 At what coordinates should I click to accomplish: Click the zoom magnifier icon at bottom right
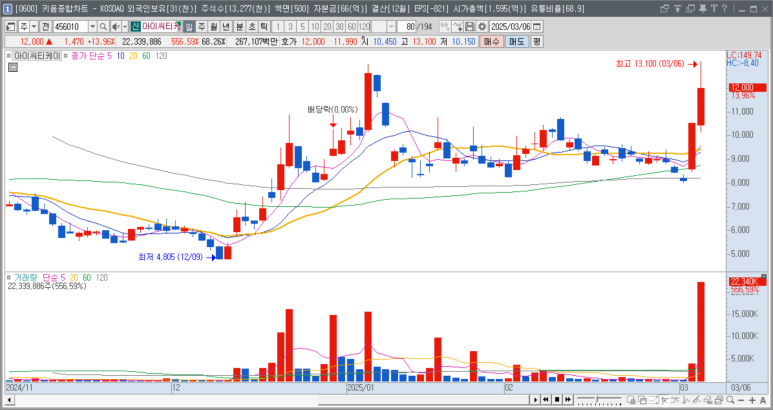tap(730, 400)
